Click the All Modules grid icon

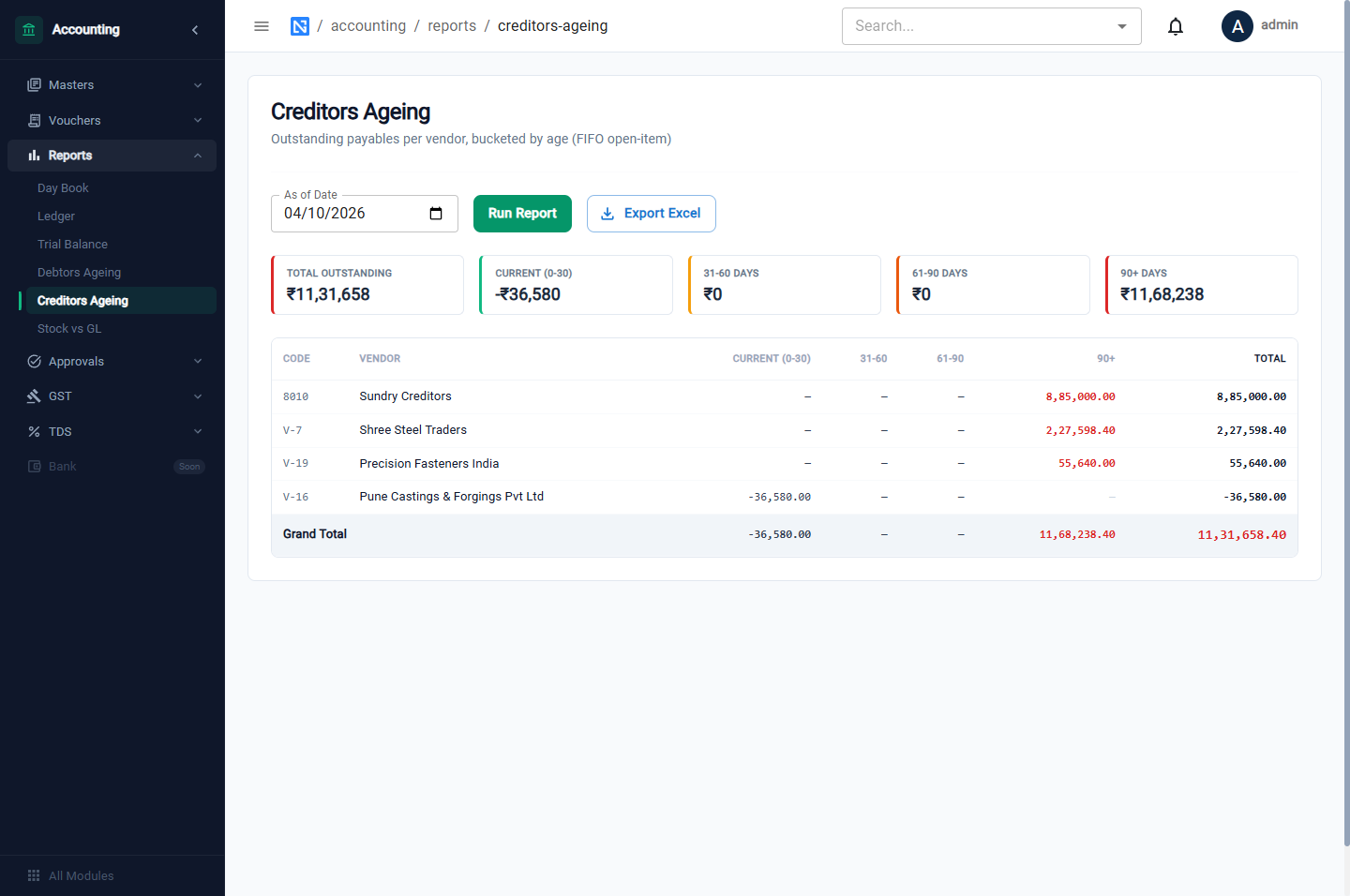tap(34, 875)
